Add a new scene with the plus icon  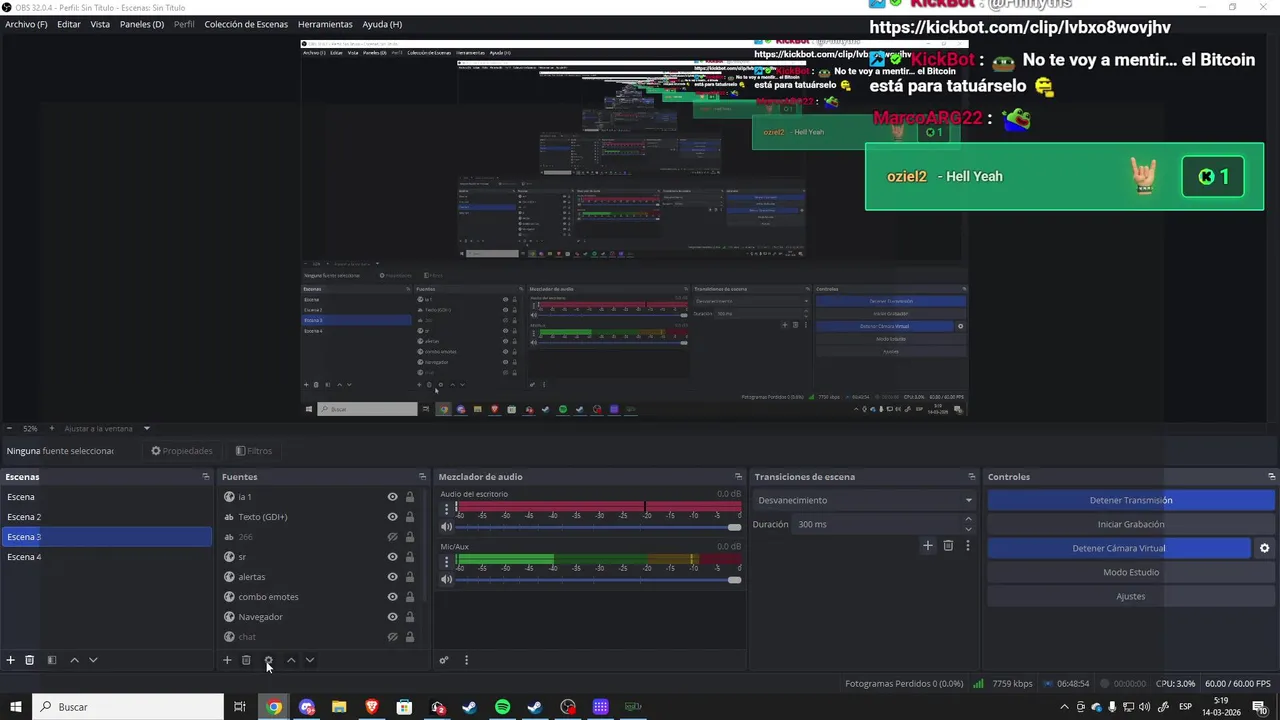[x=11, y=660]
